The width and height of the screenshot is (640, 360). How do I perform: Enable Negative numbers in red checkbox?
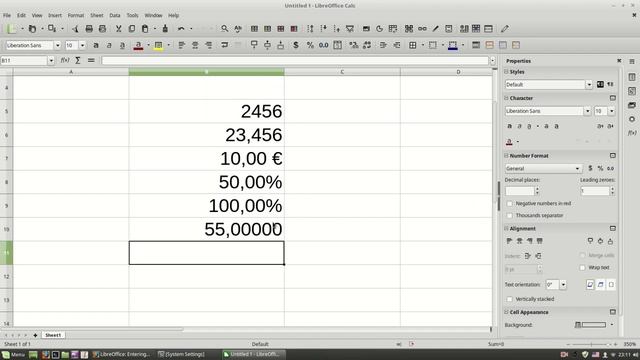click(509, 203)
